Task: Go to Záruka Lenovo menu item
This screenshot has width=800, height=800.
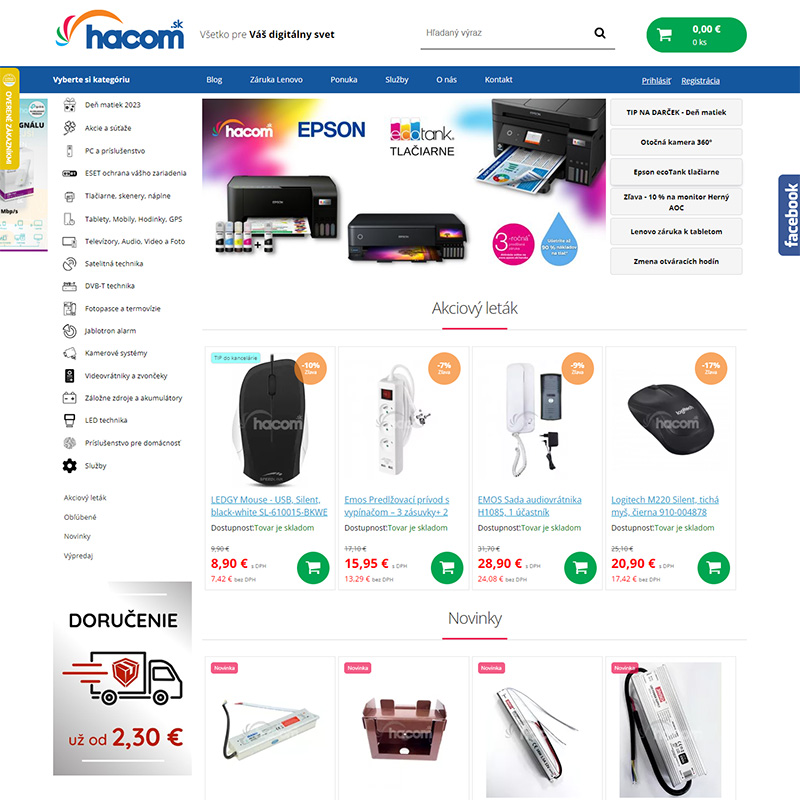Action: click(276, 80)
